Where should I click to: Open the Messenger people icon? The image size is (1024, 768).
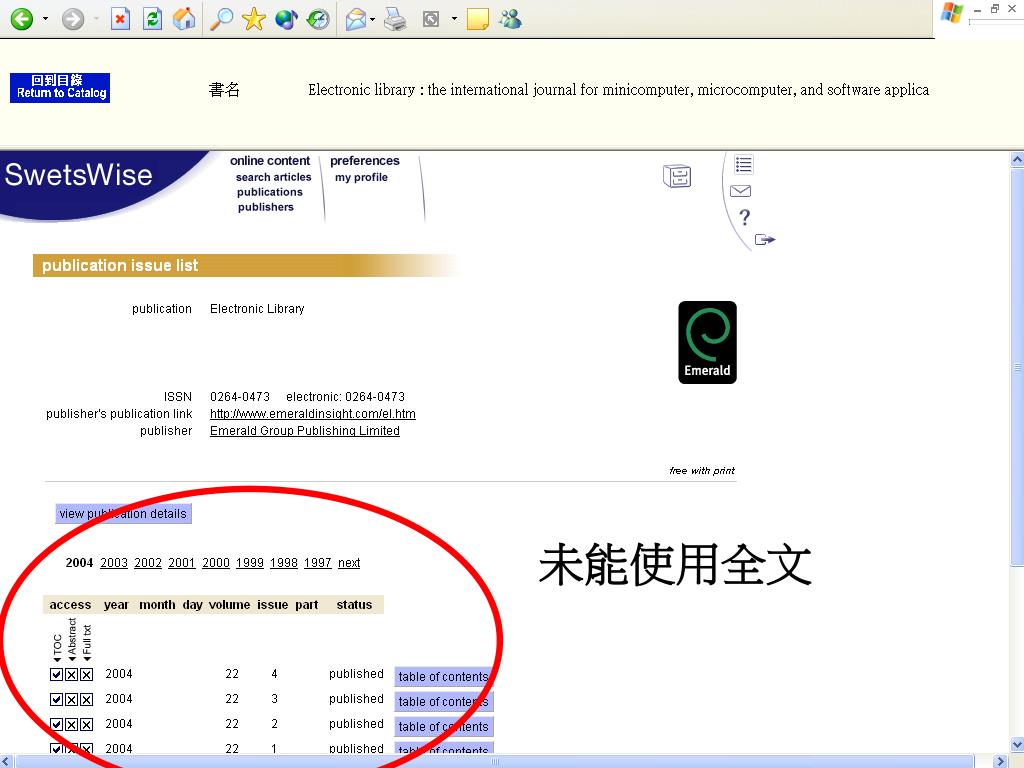[510, 19]
